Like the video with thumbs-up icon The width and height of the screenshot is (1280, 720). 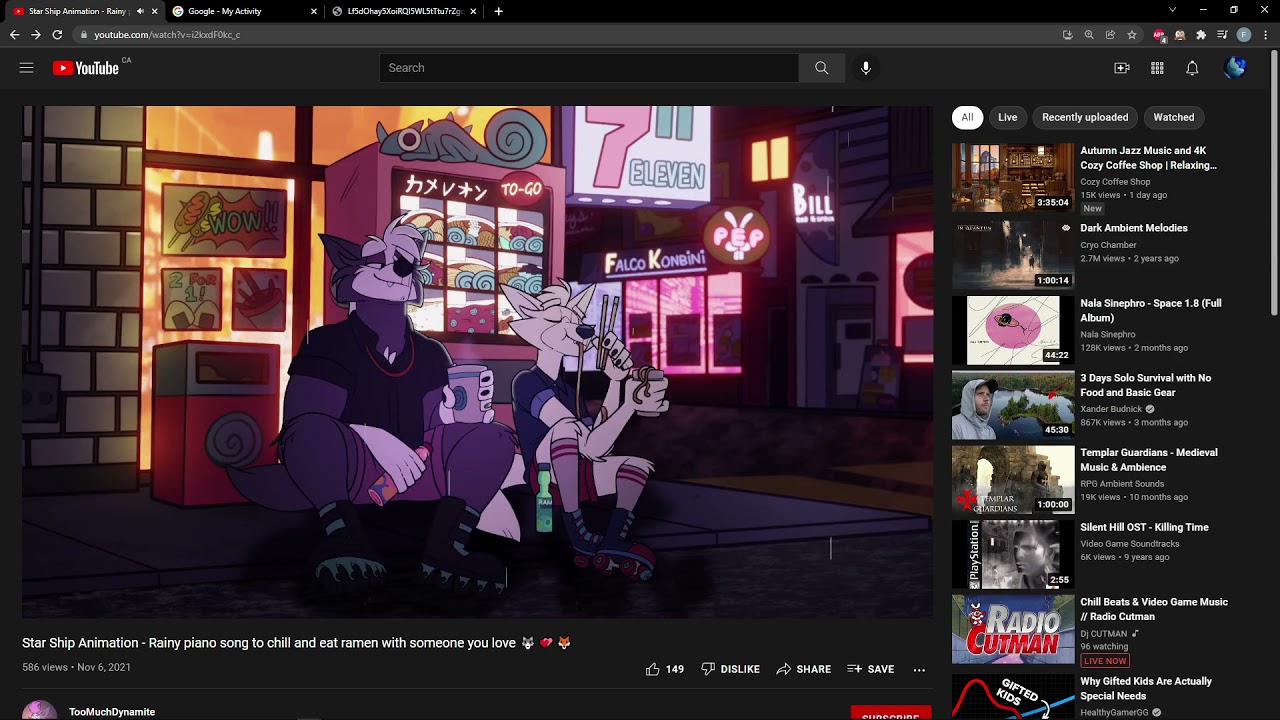[x=653, y=669]
